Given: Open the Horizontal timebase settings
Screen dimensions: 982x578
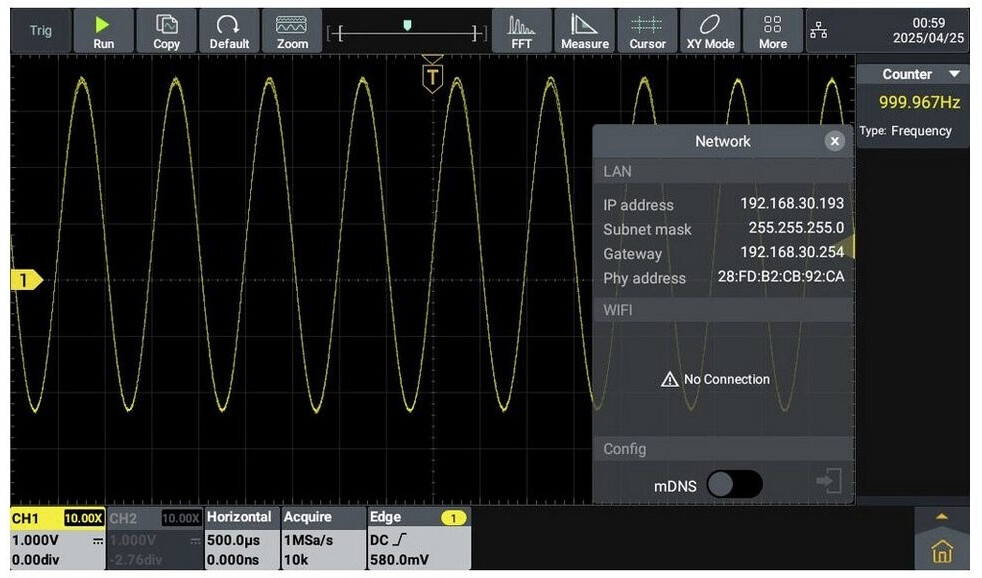Looking at the screenshot, I should (240, 538).
